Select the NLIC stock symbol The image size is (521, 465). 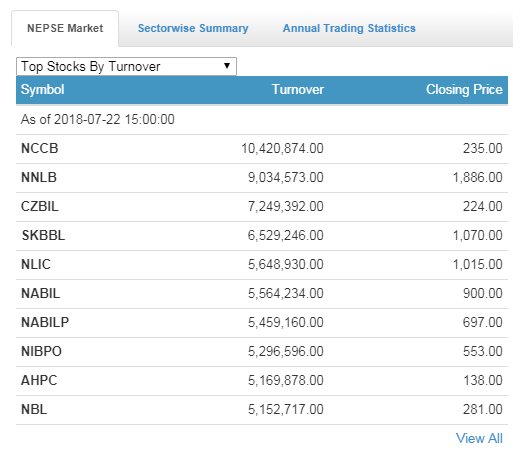click(36, 264)
